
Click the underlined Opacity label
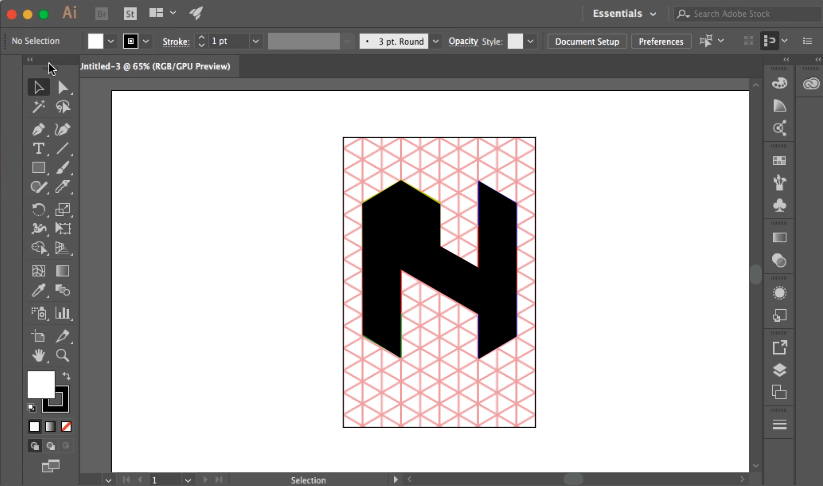coord(463,41)
